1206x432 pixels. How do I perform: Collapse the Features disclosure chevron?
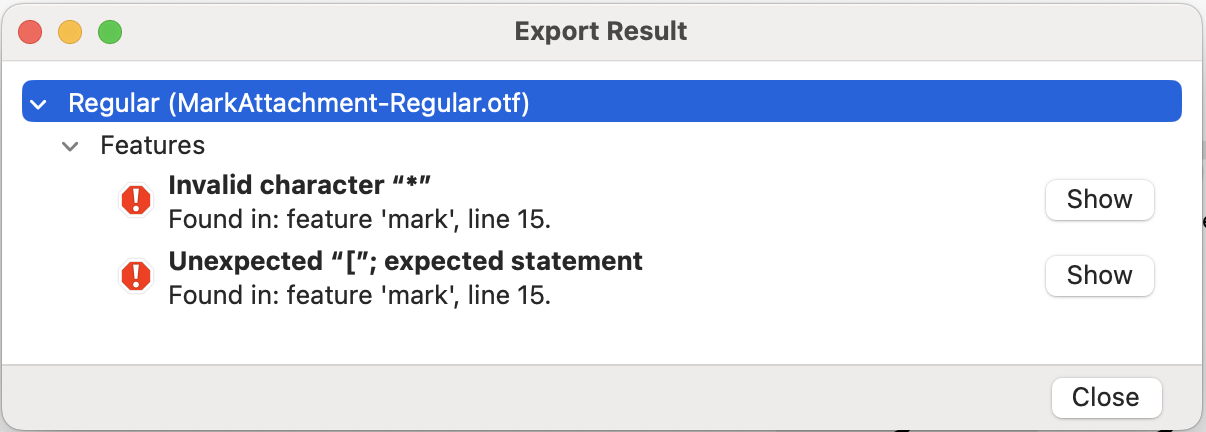[x=70, y=146]
